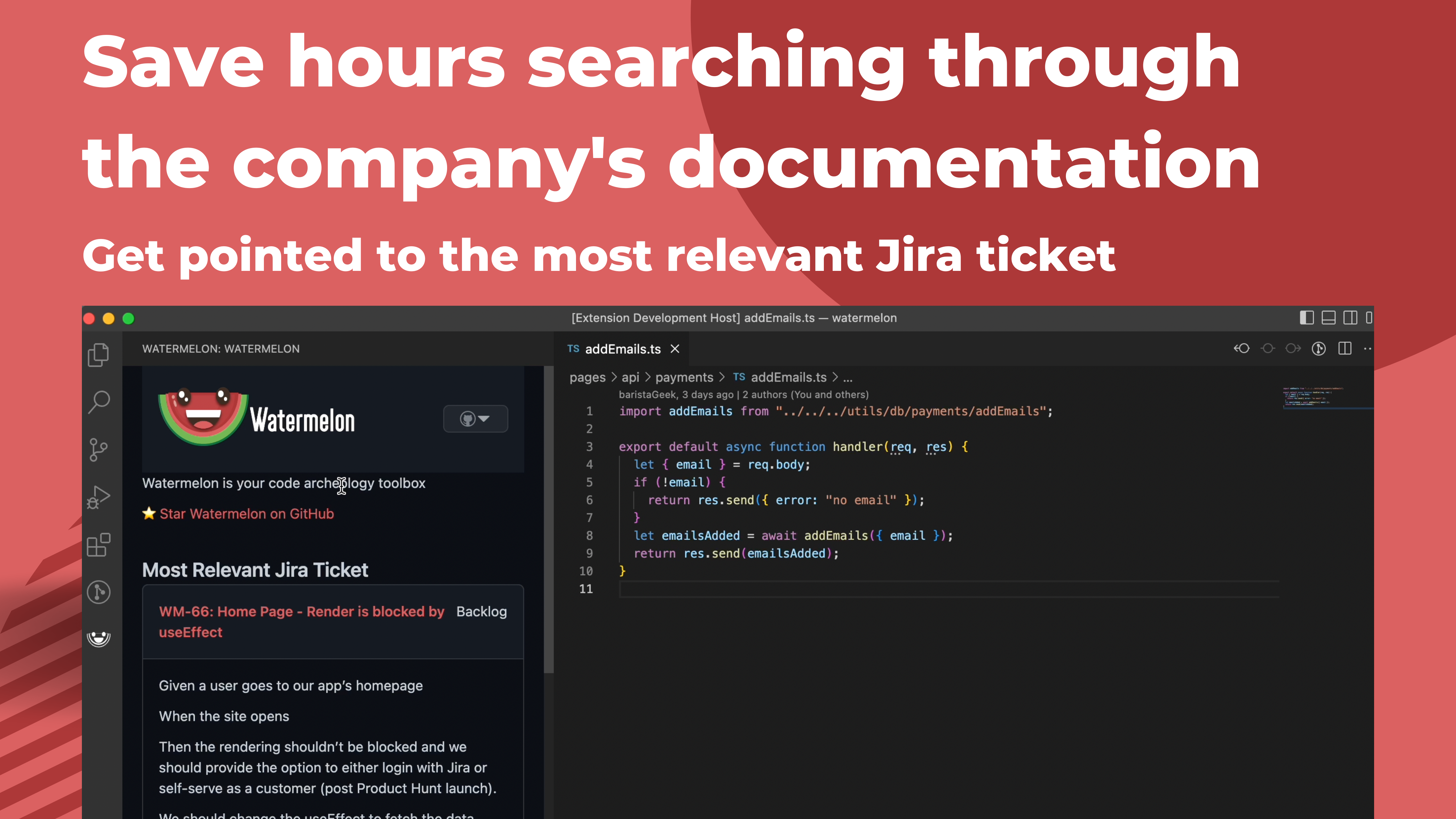The width and height of the screenshot is (1456, 819).
Task: Click line number 11 in gutter
Action: pyautogui.click(x=585, y=589)
